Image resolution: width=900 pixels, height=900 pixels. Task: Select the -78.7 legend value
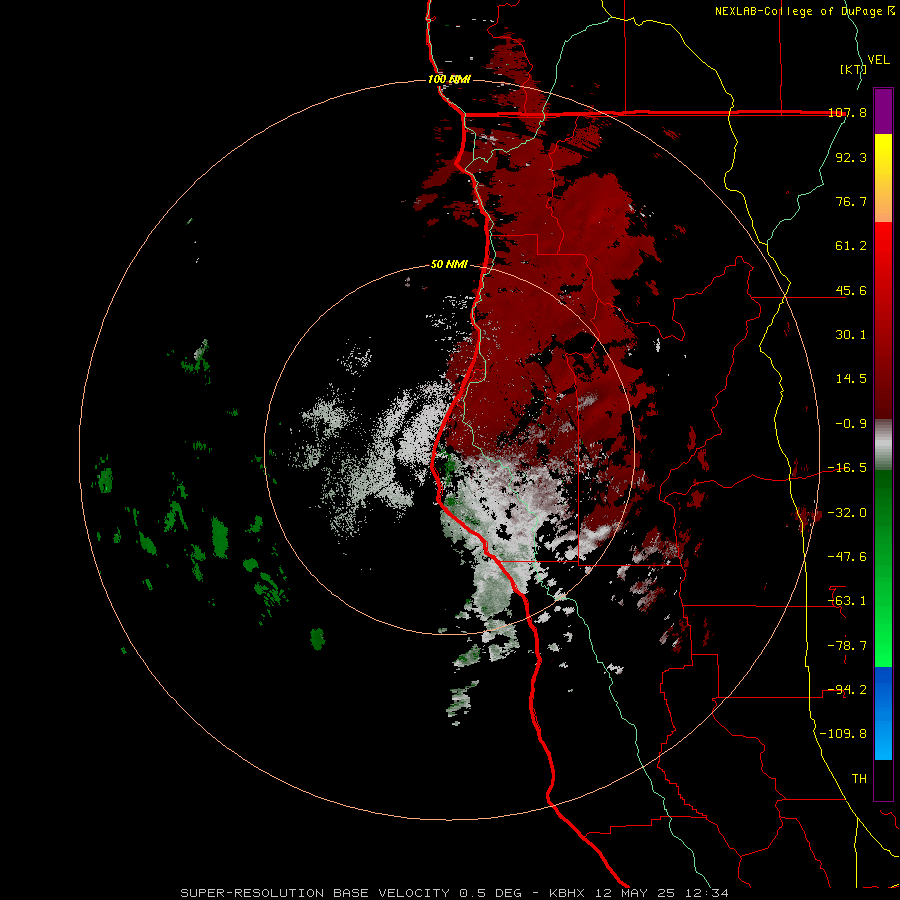(x=847, y=646)
